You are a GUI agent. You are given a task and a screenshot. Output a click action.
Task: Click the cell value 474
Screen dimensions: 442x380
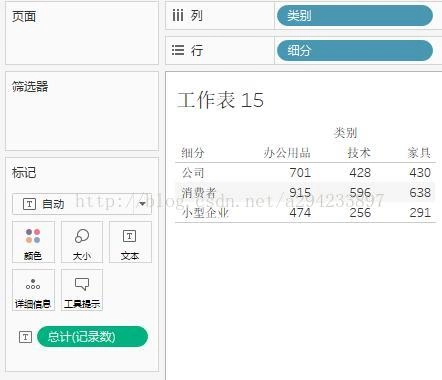(x=300, y=213)
